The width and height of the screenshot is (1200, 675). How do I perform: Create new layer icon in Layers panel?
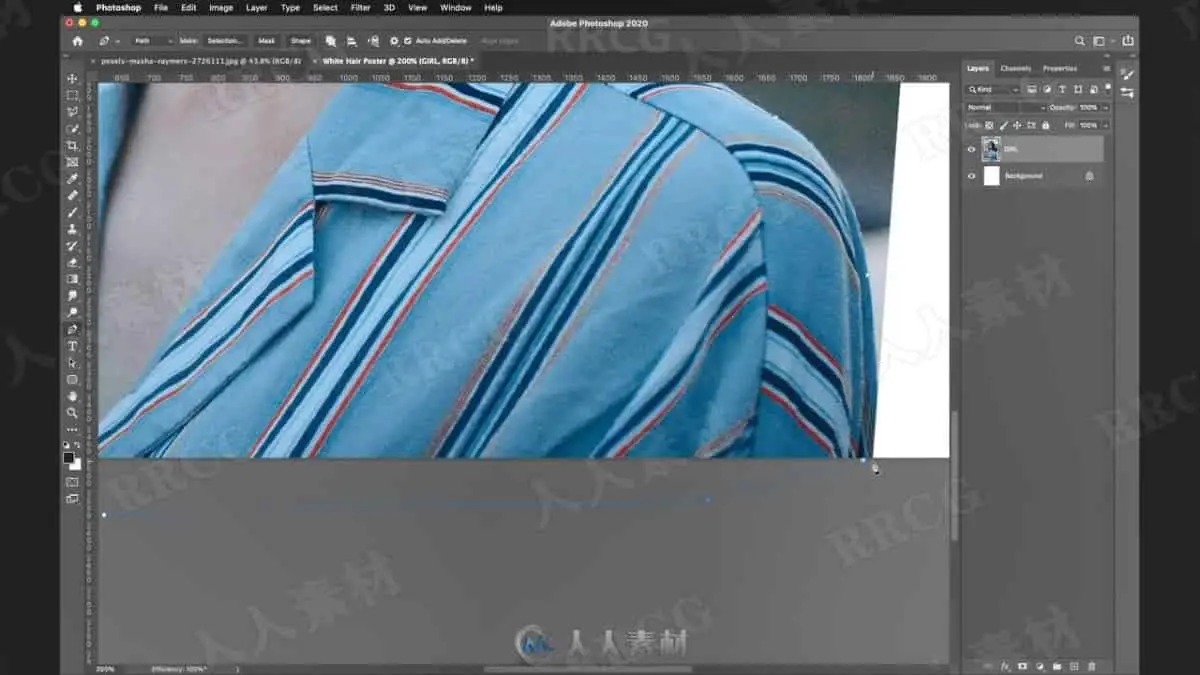click(1073, 666)
